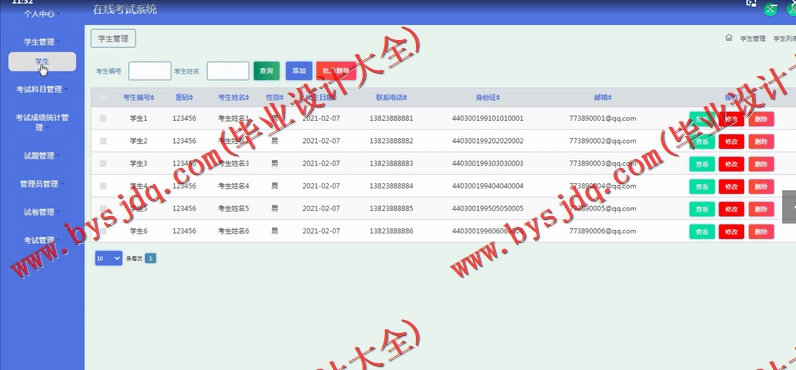Click page number 1 in the pagination
Image resolution: width=796 pixels, height=370 pixels.
coord(150,258)
